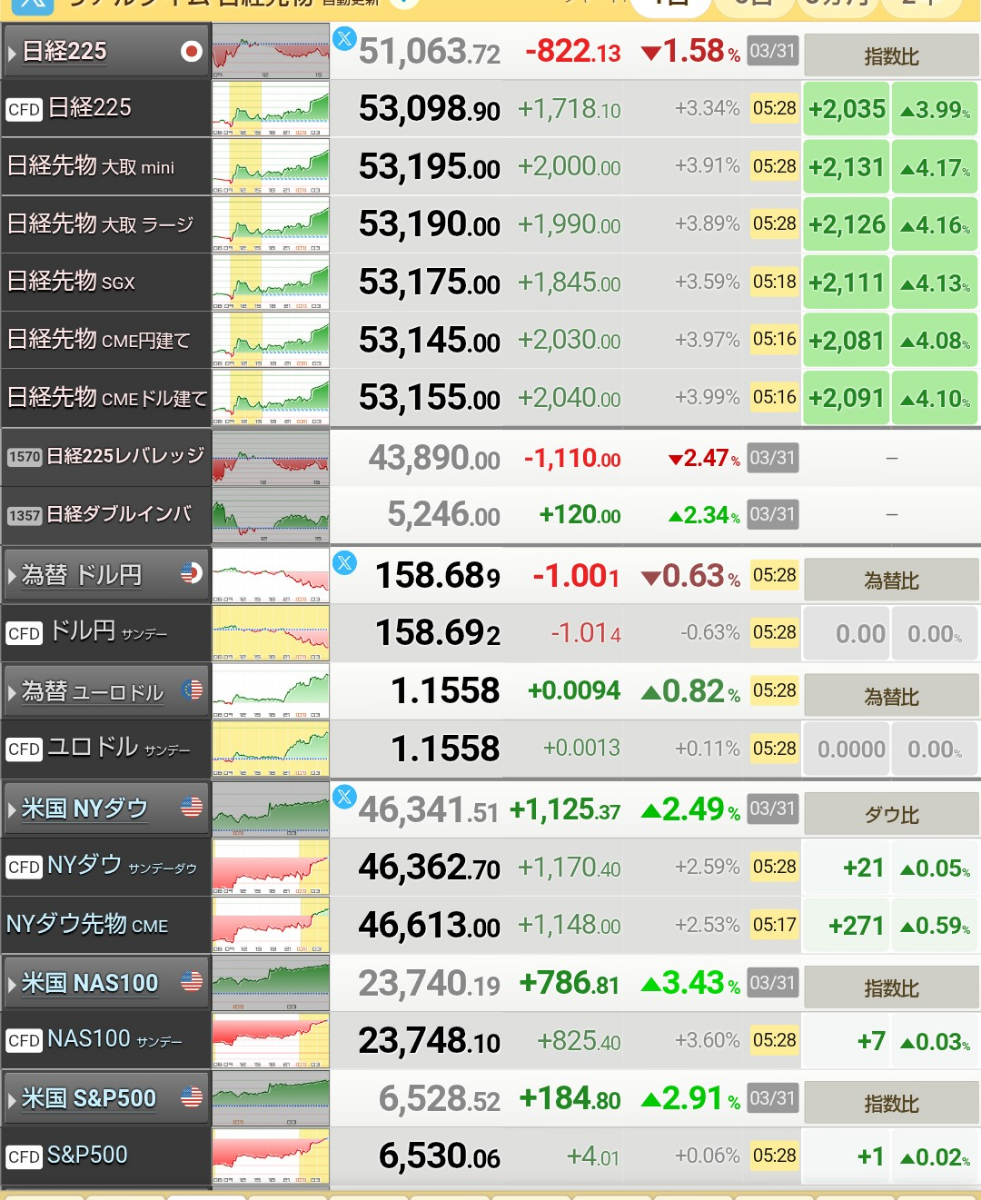Screen dimensions: 981x1200
Task: Expand the 米国 S&P500 section
Action: pyautogui.click(x=12, y=1099)
